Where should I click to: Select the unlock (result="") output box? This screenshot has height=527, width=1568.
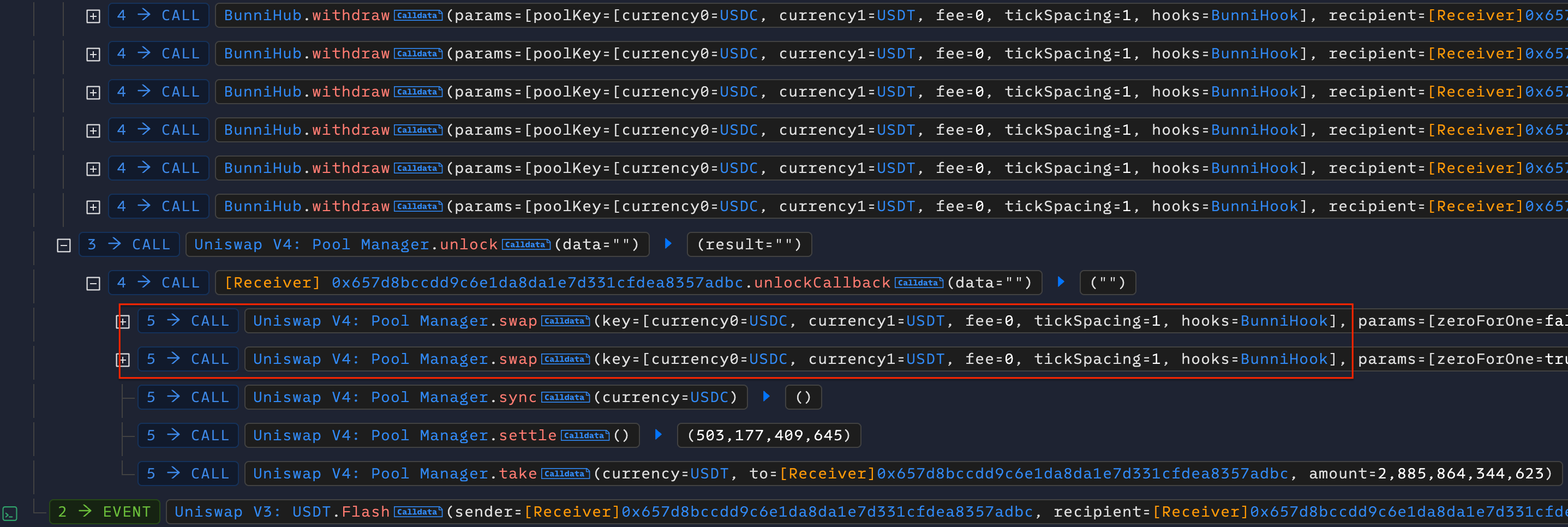tap(749, 244)
